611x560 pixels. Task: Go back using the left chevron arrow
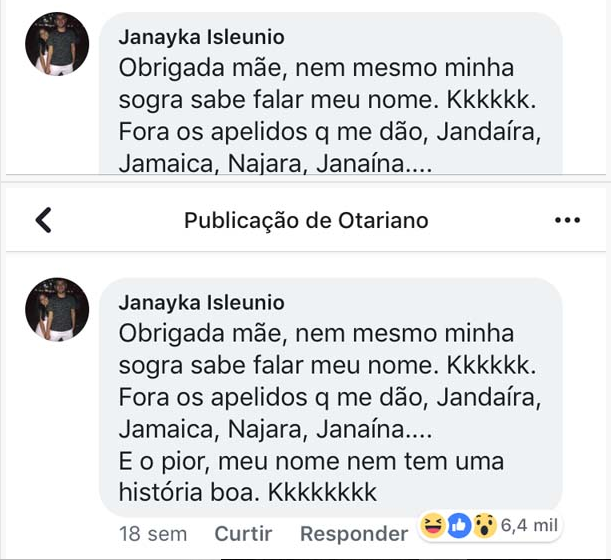click(43, 220)
